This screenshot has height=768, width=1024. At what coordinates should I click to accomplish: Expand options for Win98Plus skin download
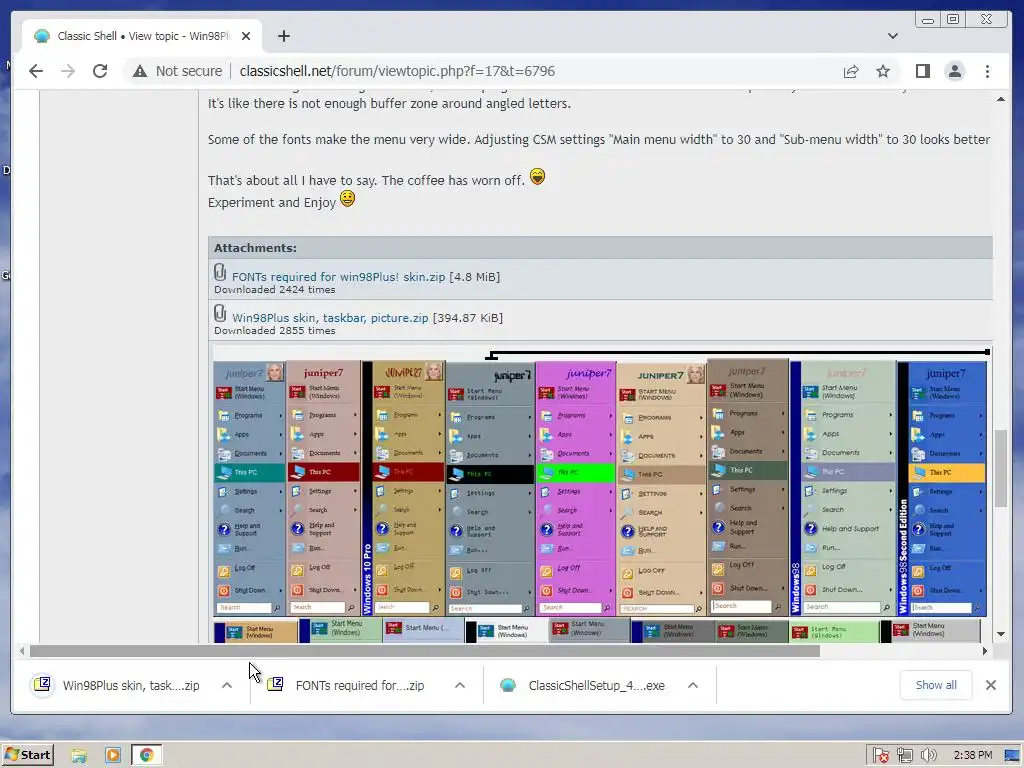coord(227,685)
